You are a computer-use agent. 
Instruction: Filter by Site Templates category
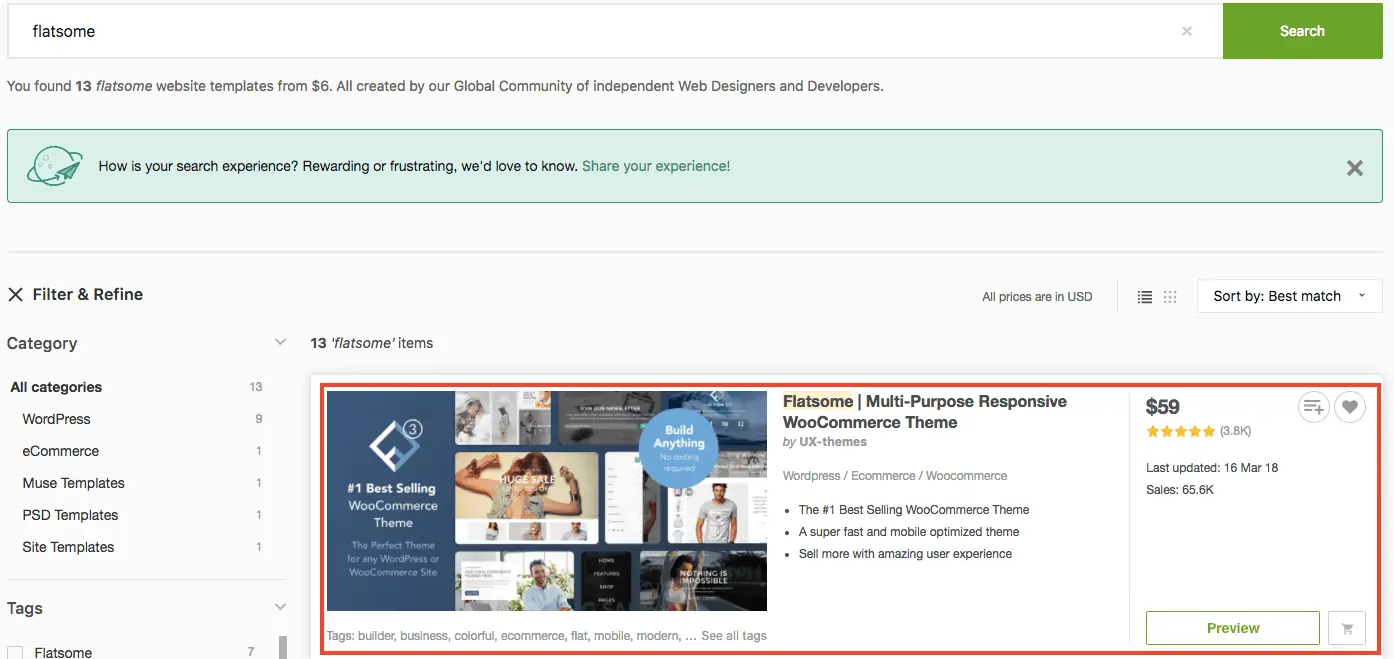pyautogui.click(x=68, y=547)
